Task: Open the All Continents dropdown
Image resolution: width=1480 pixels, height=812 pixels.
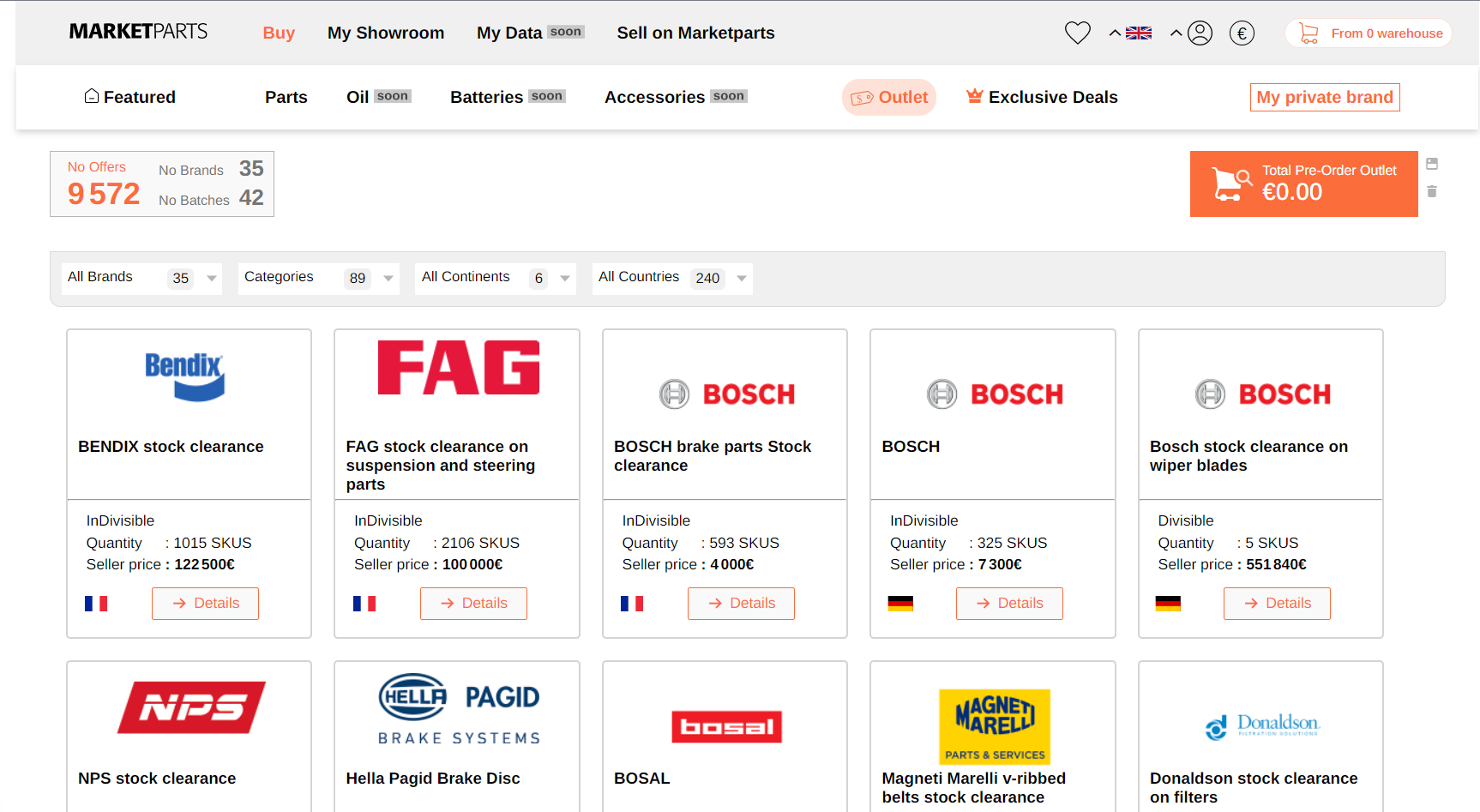Action: 496,278
